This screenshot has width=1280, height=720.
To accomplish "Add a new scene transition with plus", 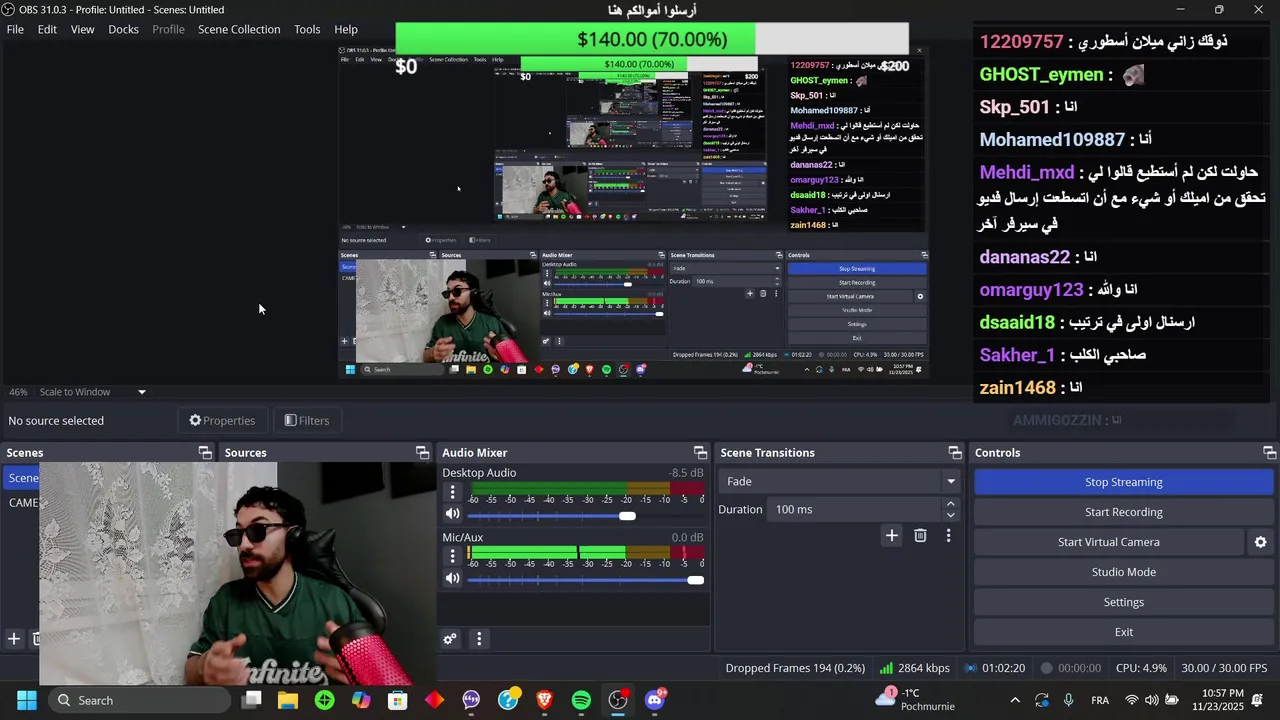I will tap(892, 536).
